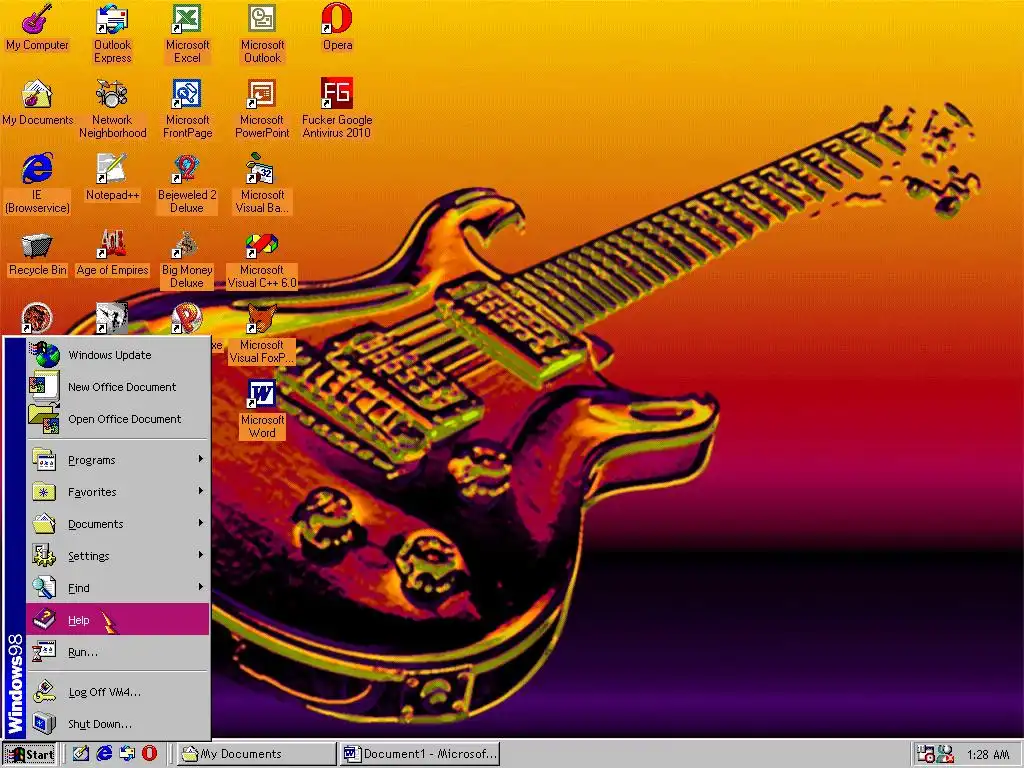
Task: Choose Run... from the Start menu
Action: (x=118, y=651)
